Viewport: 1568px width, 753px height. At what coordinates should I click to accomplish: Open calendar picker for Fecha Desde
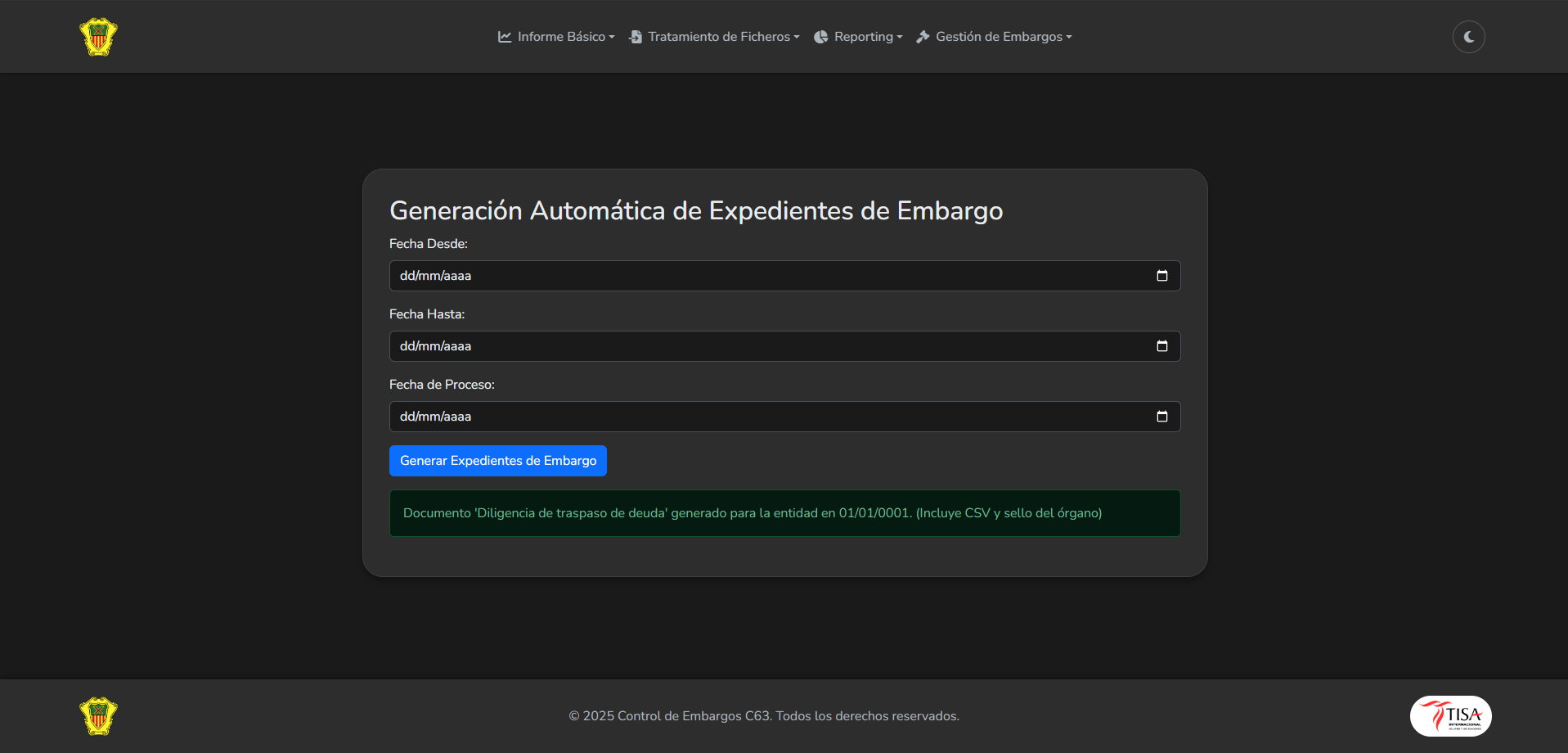[1161, 276]
